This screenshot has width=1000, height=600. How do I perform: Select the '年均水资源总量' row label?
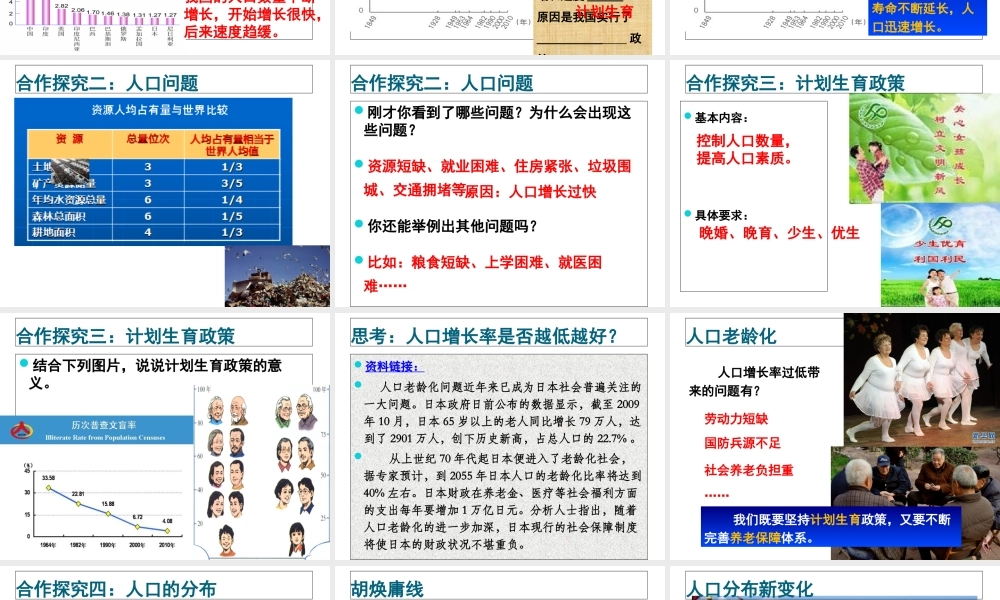[x=69, y=200]
